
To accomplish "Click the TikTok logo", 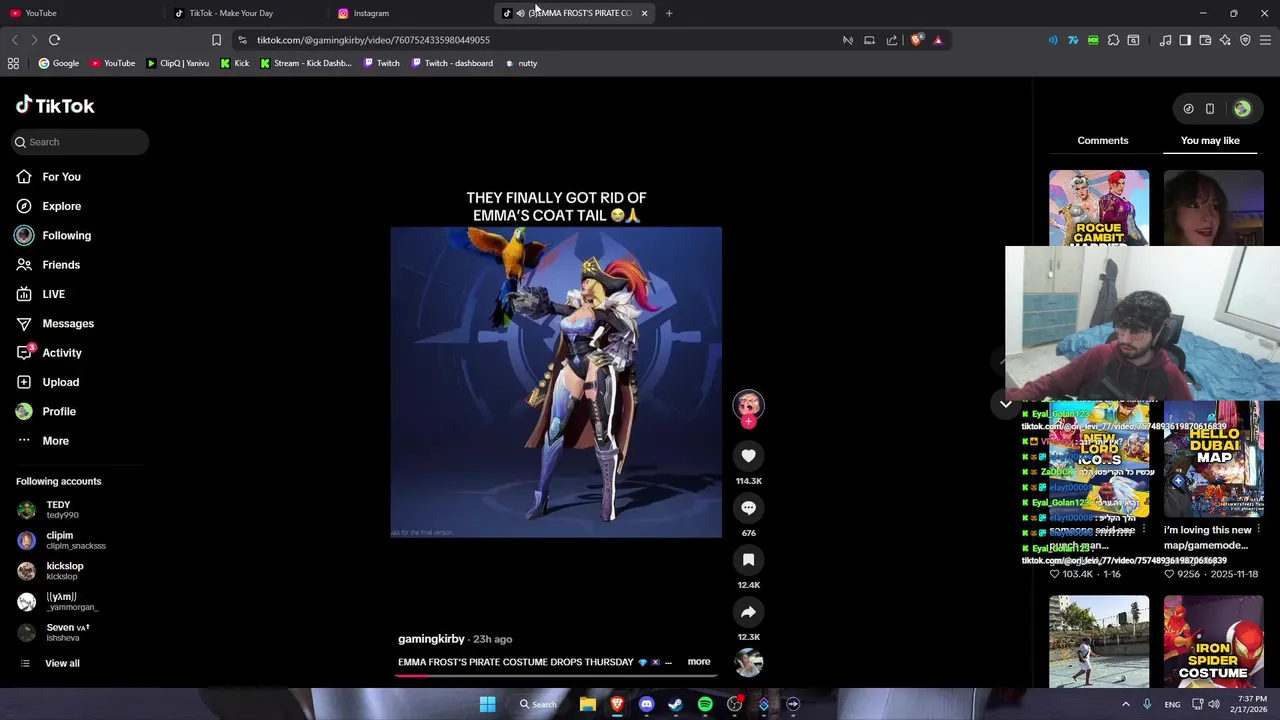I will [x=55, y=105].
